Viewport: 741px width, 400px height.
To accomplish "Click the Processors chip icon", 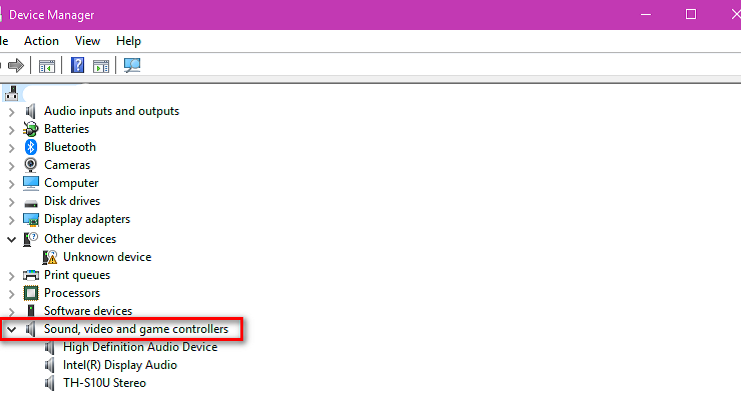I will [31, 293].
